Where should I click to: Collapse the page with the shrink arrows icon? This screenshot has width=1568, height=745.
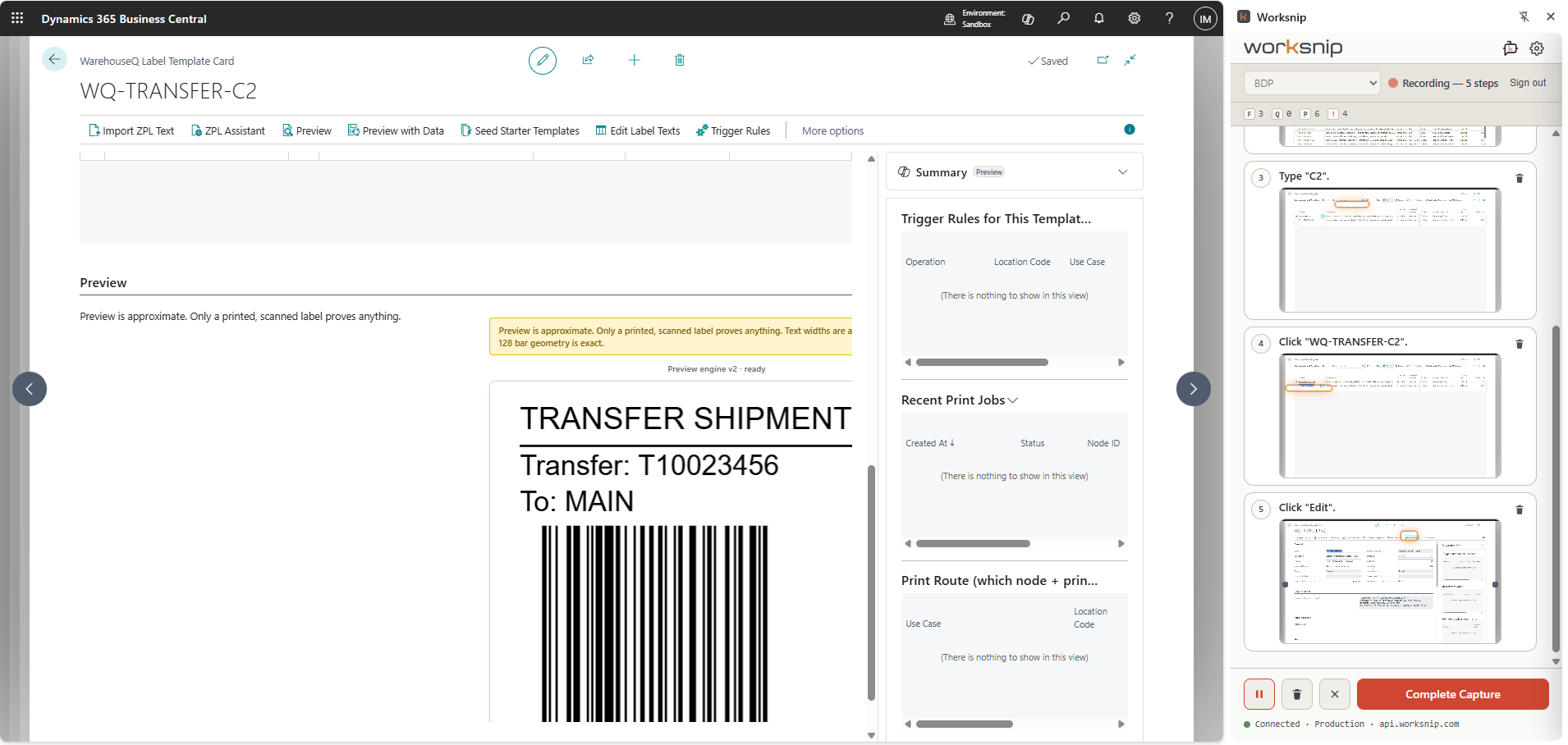pos(1130,60)
